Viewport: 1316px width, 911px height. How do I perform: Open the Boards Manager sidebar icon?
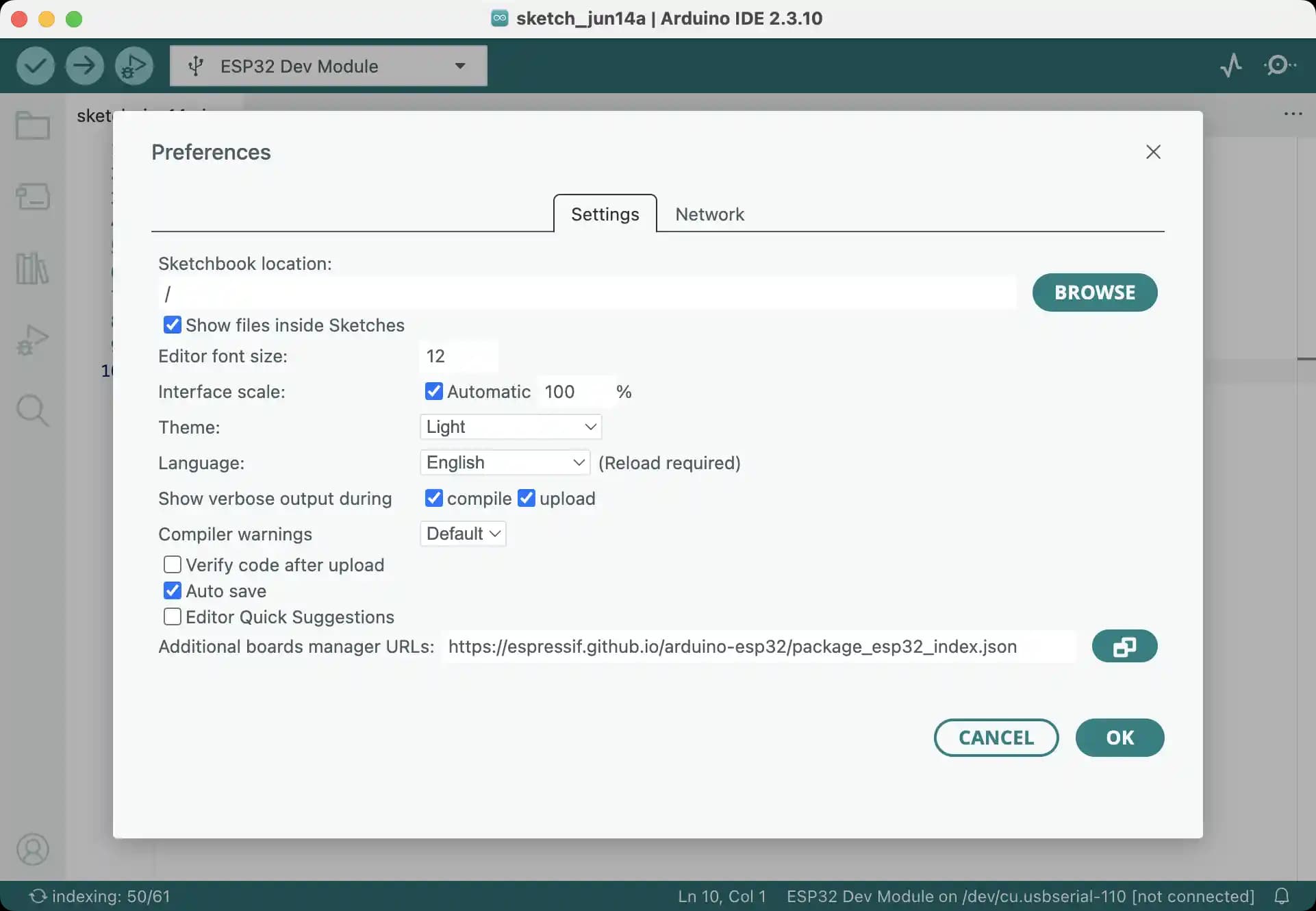click(32, 197)
